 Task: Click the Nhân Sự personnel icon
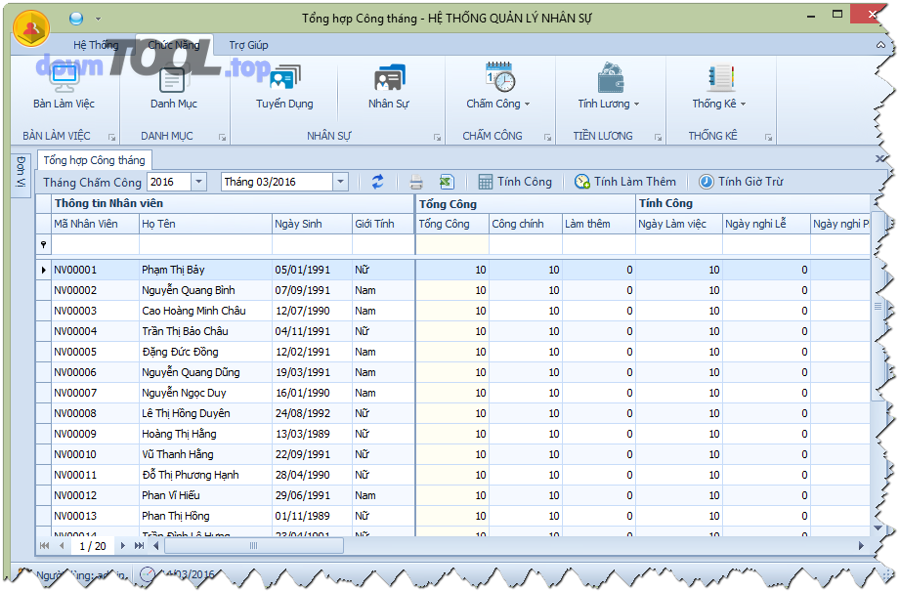pyautogui.click(x=388, y=86)
